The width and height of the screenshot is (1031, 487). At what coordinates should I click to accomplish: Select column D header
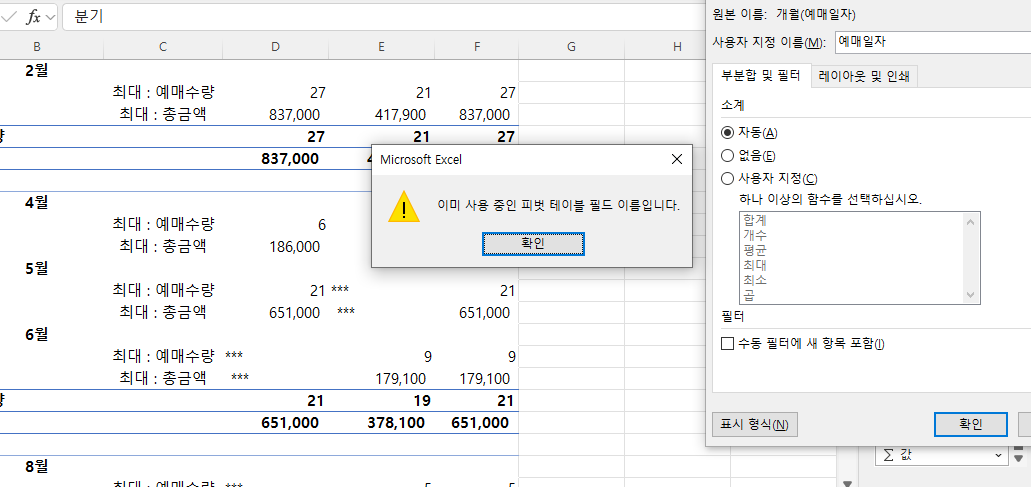click(276, 47)
